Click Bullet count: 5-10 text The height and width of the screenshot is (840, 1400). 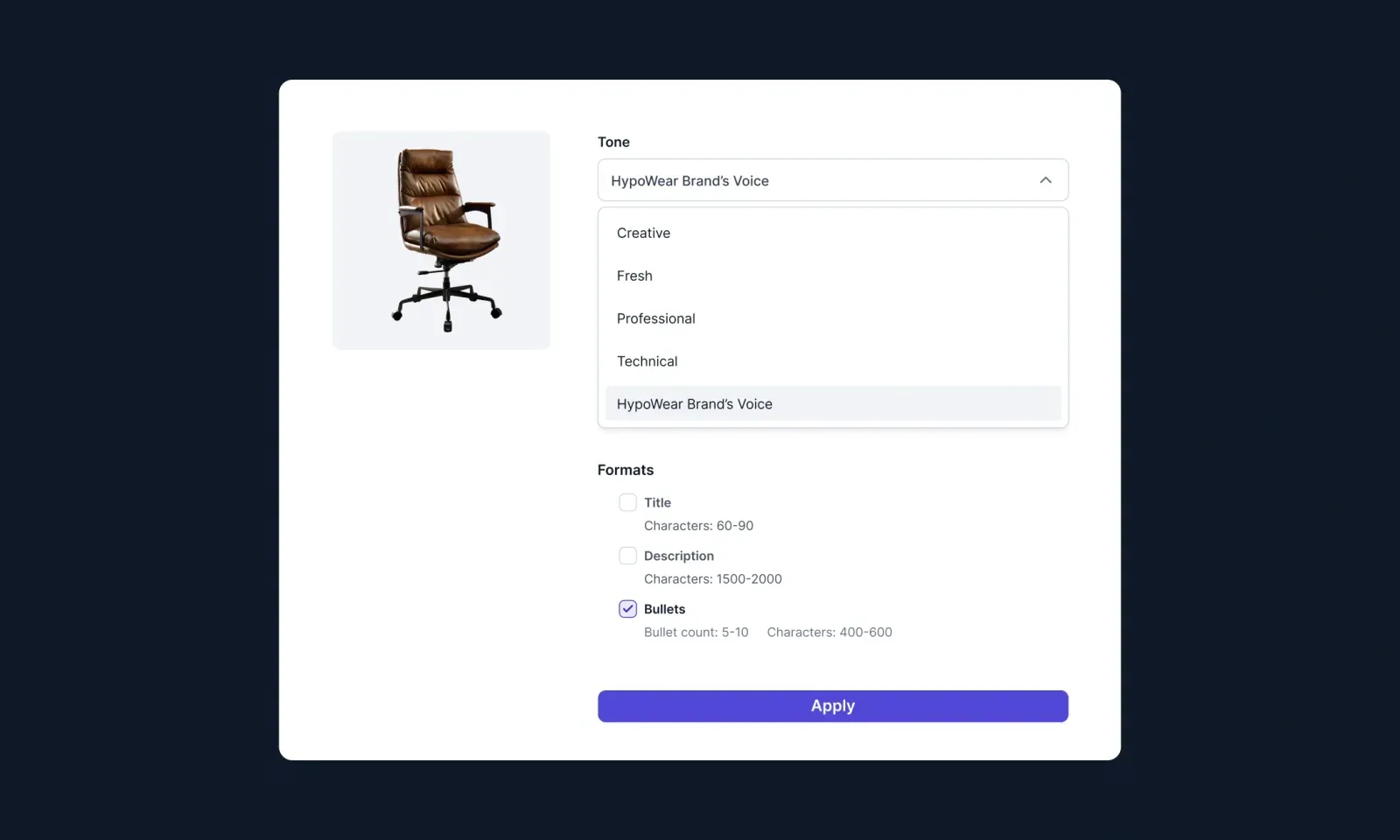(696, 633)
